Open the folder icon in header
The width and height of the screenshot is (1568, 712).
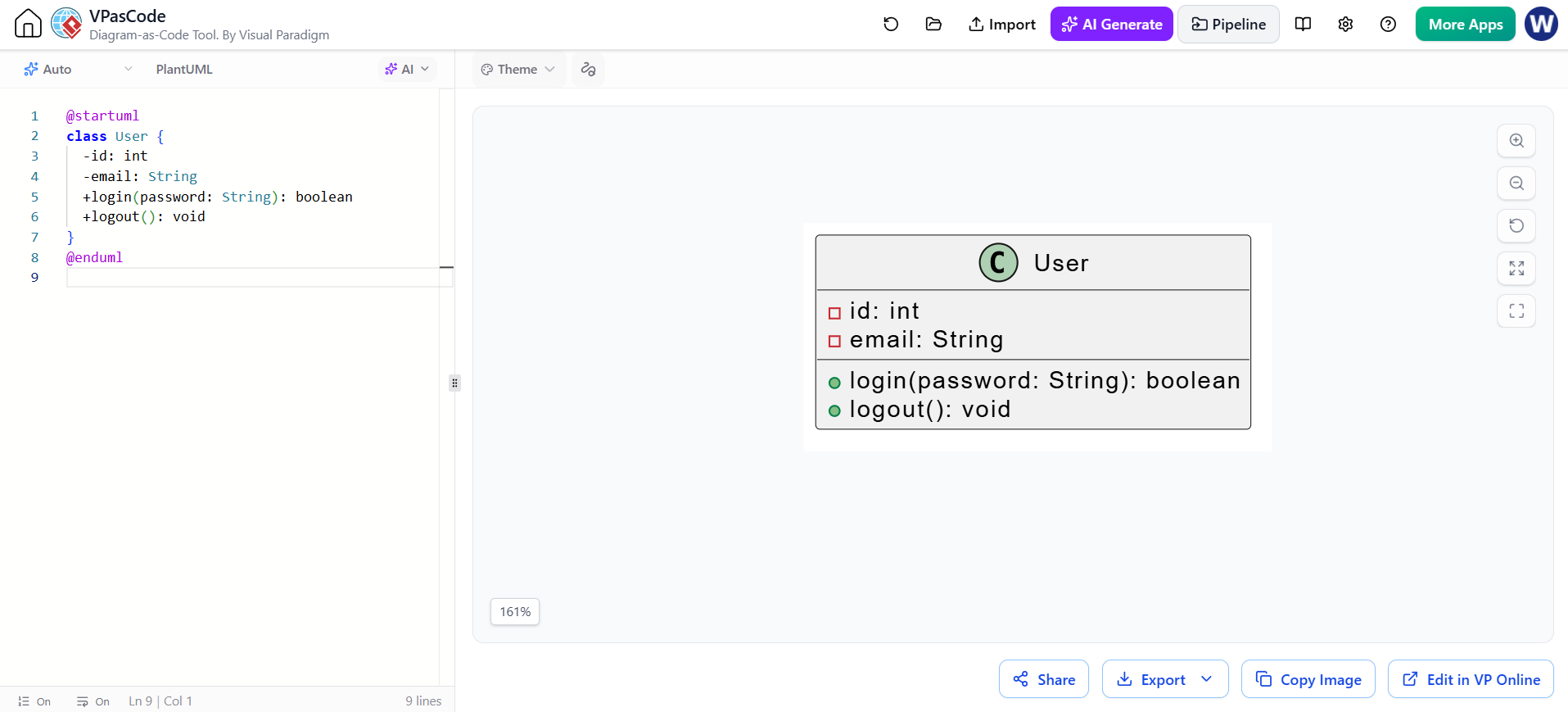[x=933, y=25]
